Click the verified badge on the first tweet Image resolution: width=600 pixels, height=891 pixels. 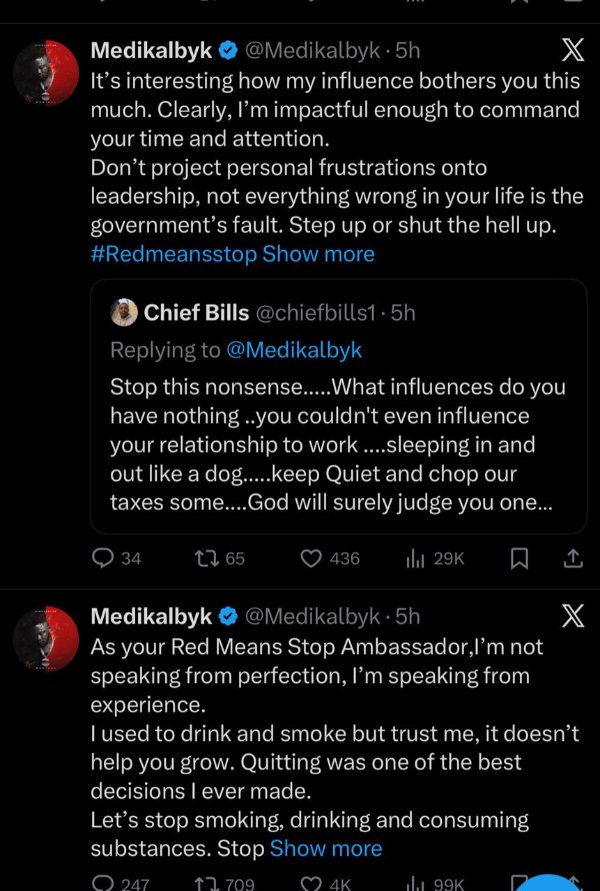click(229, 51)
